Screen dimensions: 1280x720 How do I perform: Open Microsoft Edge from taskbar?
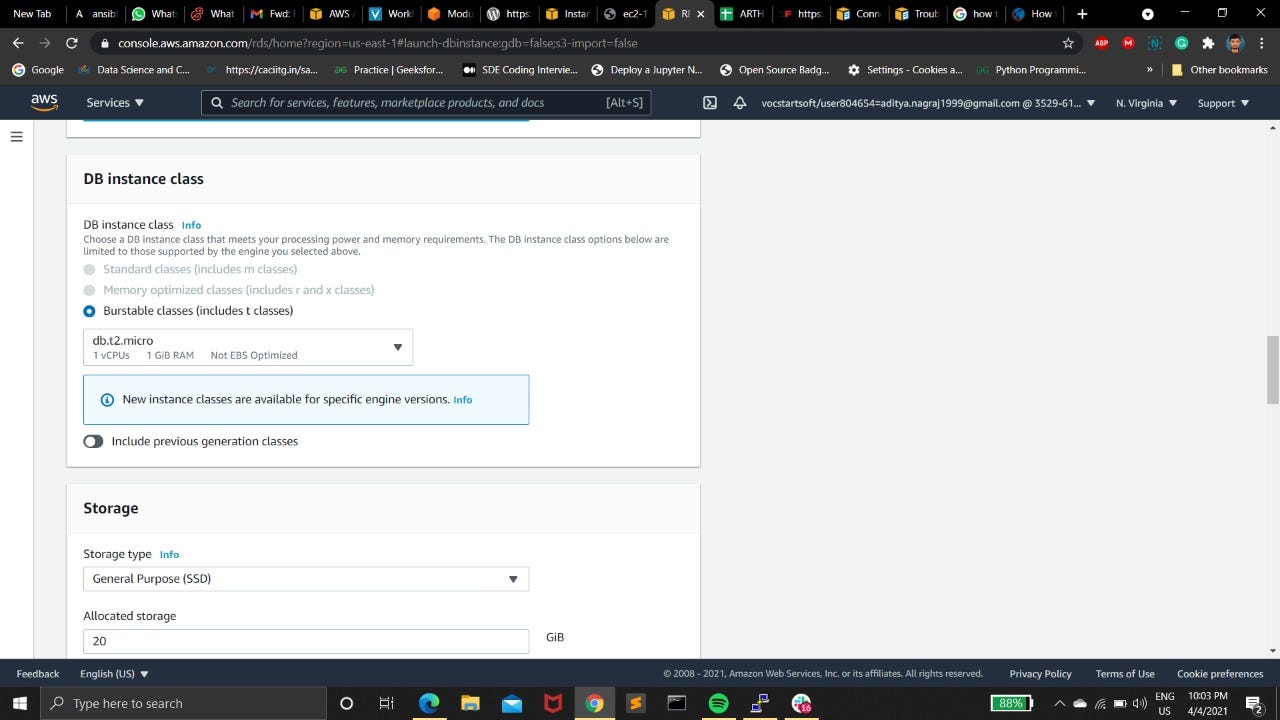pos(429,703)
